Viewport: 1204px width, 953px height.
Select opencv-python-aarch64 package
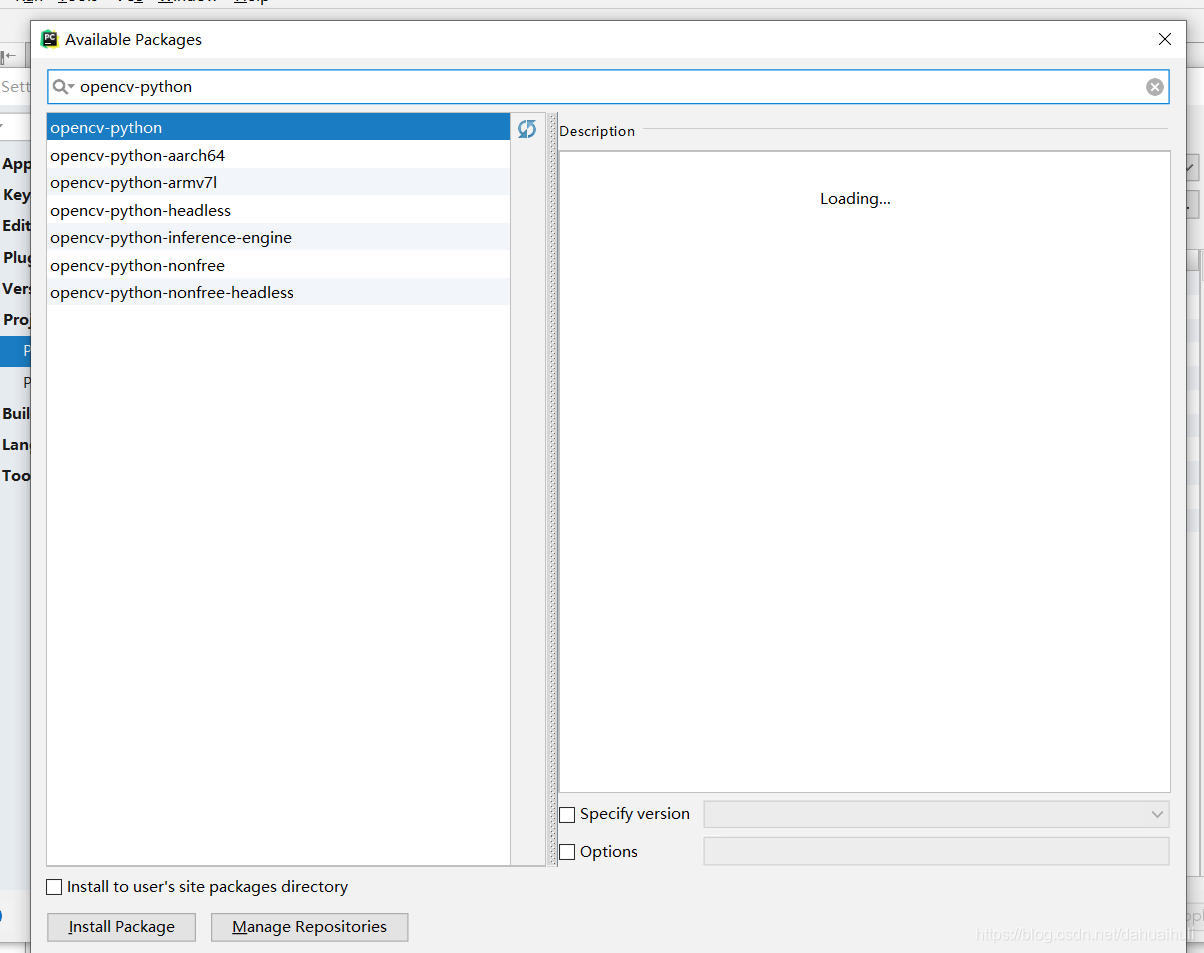[278, 155]
